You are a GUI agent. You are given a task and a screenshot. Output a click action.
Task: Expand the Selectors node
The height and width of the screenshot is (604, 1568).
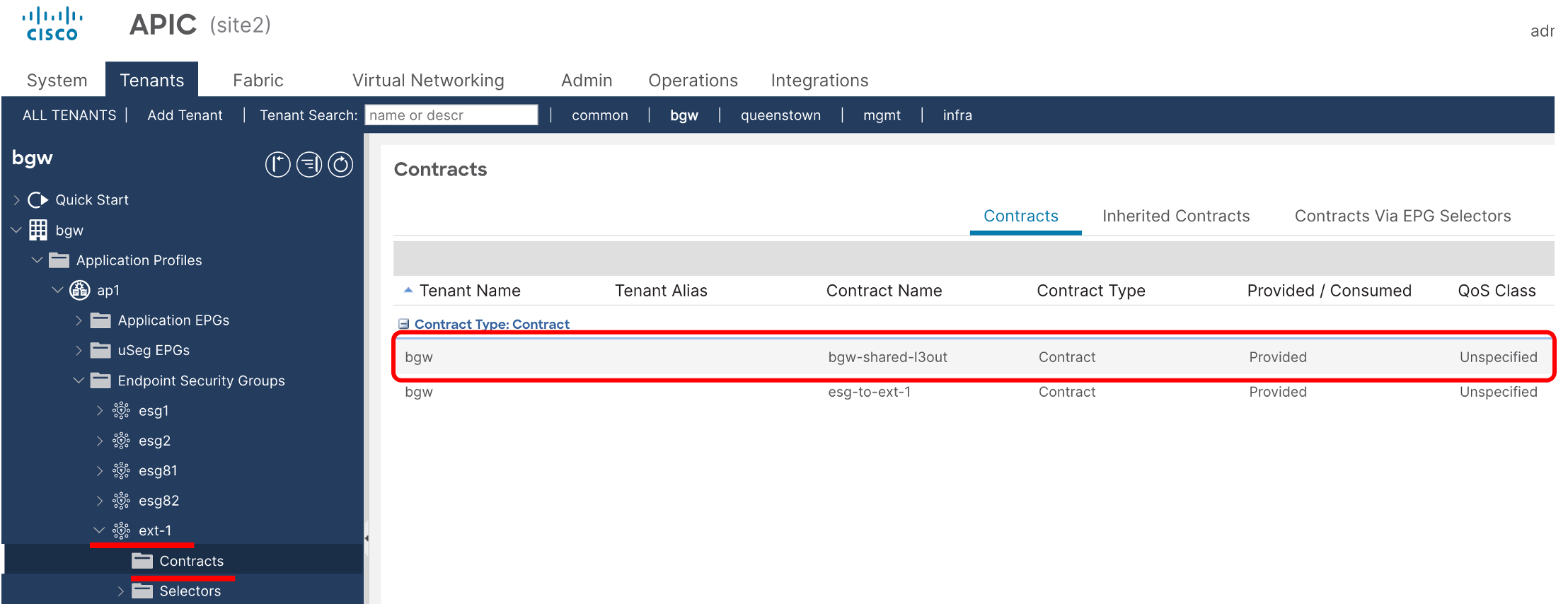120,591
